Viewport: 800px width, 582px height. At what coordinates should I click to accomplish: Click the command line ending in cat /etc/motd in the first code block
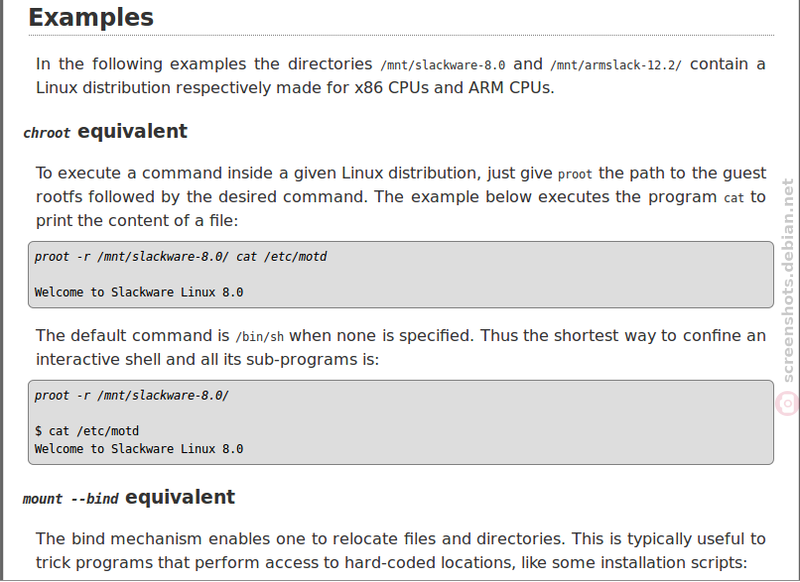181,257
